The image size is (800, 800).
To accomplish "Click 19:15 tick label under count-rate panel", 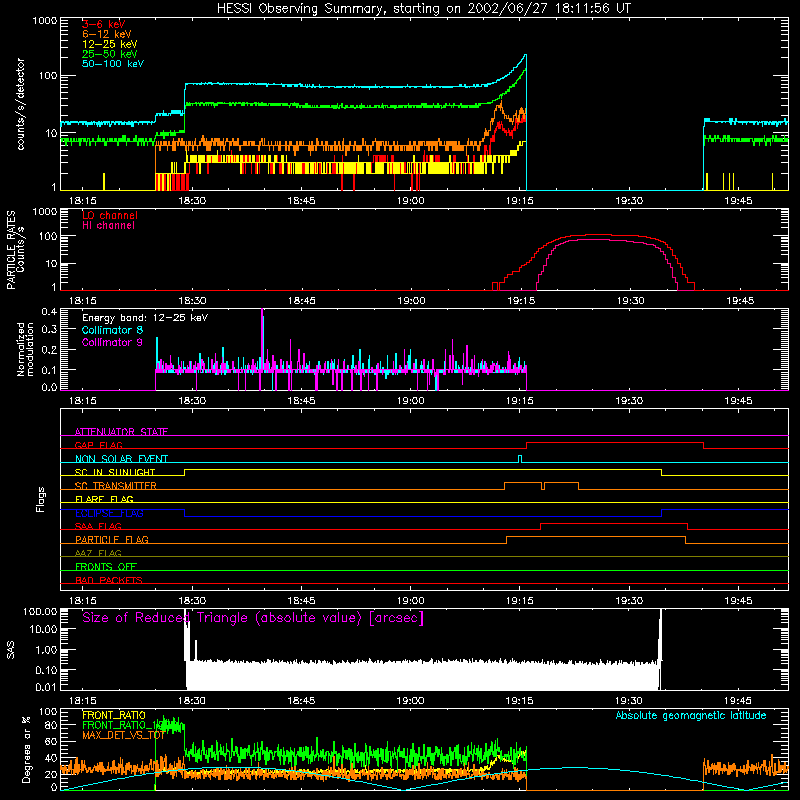I will (x=520, y=201).
